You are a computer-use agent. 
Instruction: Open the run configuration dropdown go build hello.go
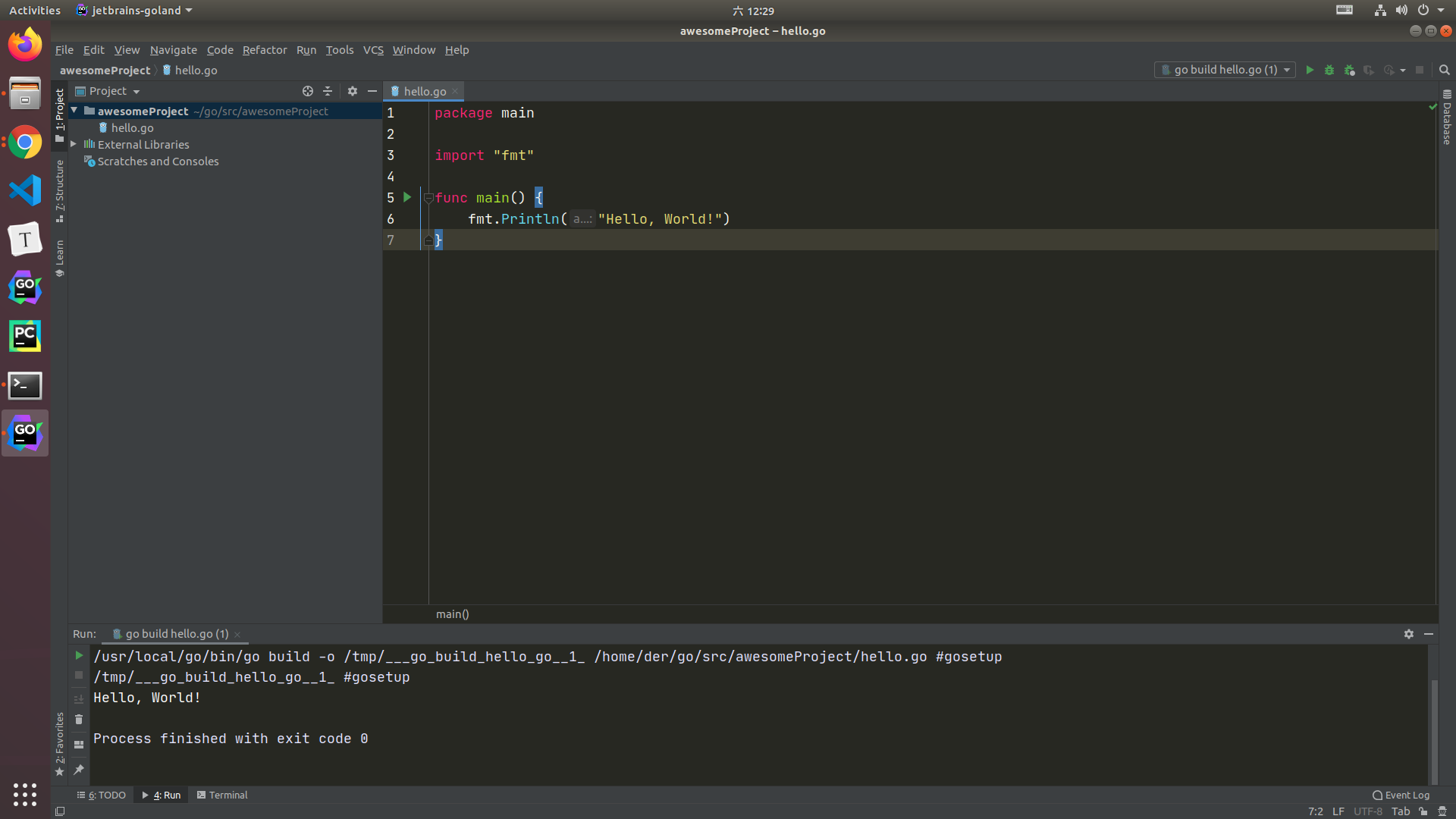(1225, 70)
